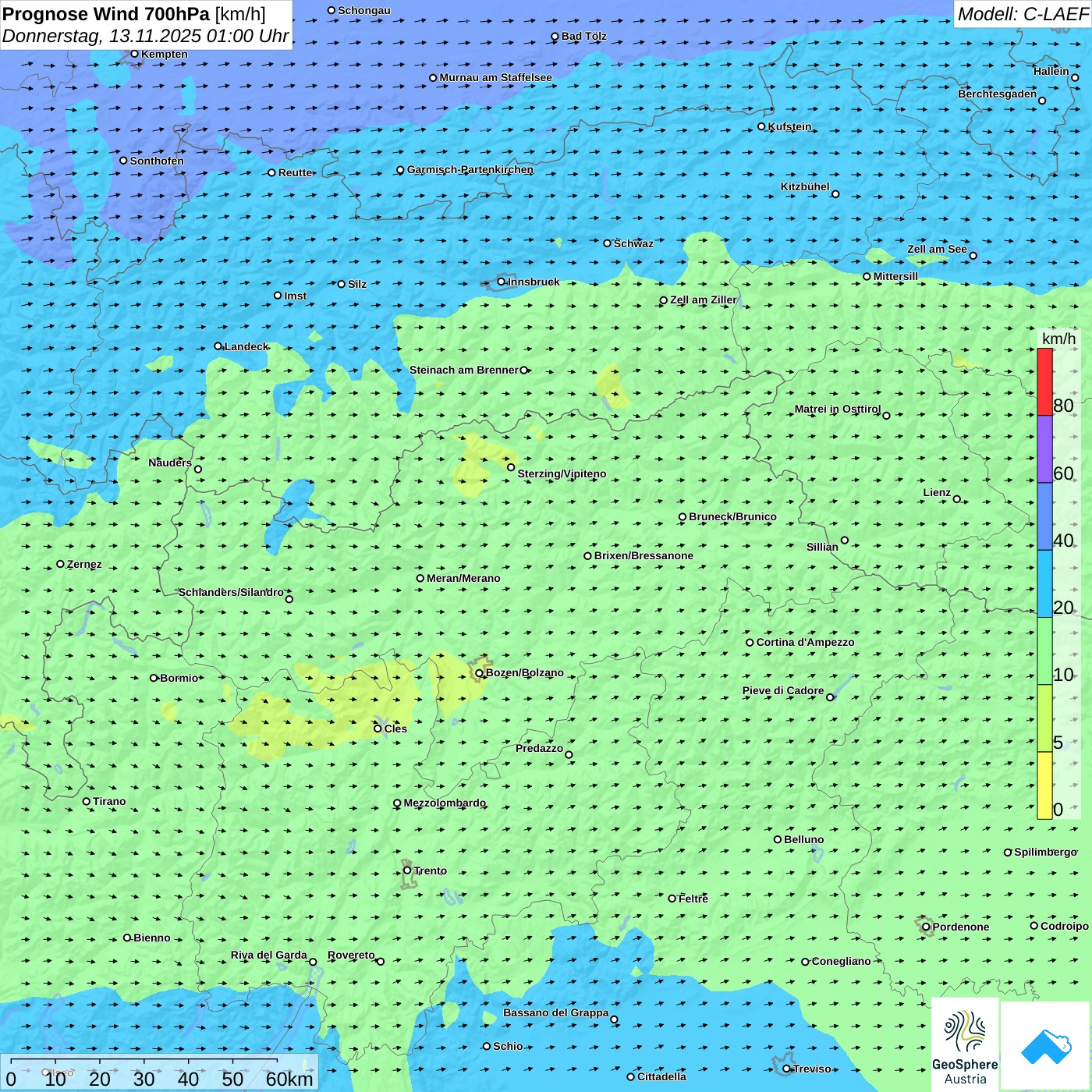Select the Meran/Merano place label
This screenshot has width=1092, height=1092.
click(463, 578)
